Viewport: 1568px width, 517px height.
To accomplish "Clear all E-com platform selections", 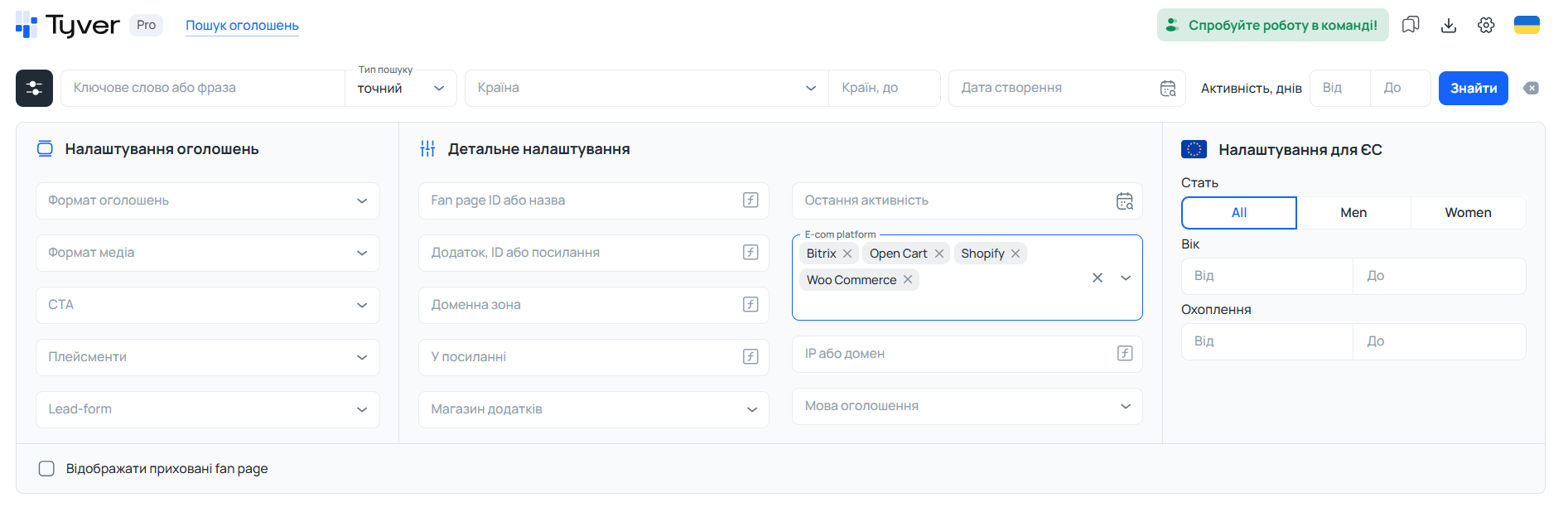I will coord(1098,278).
